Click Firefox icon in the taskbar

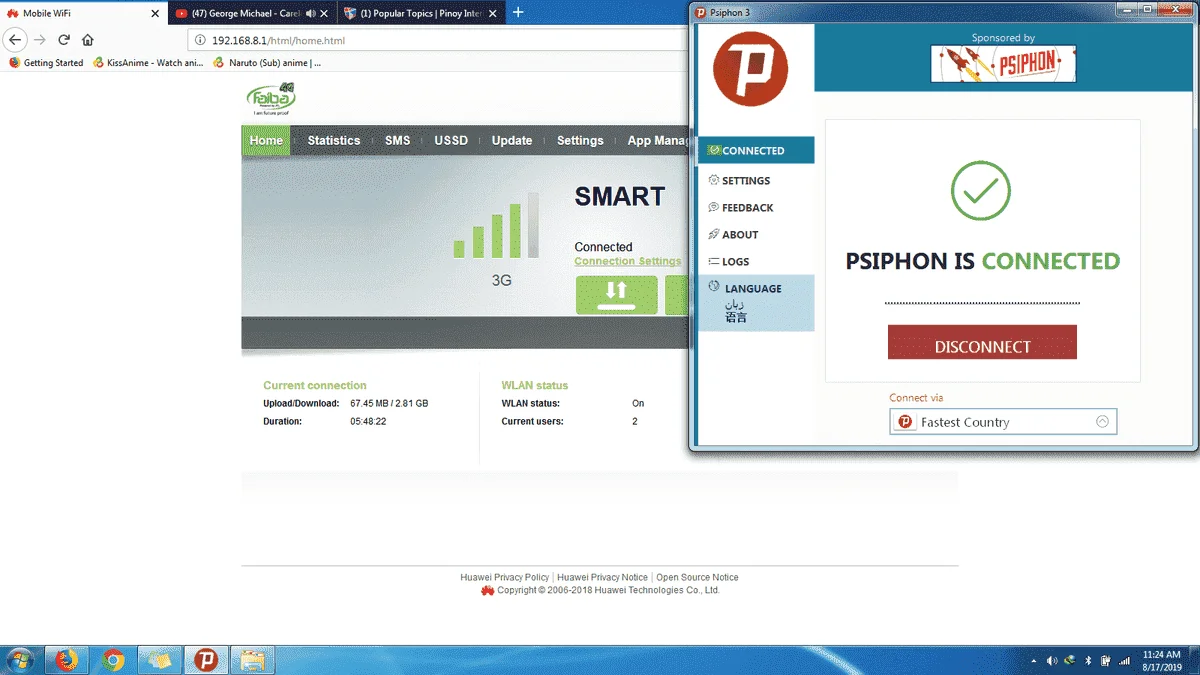67,660
